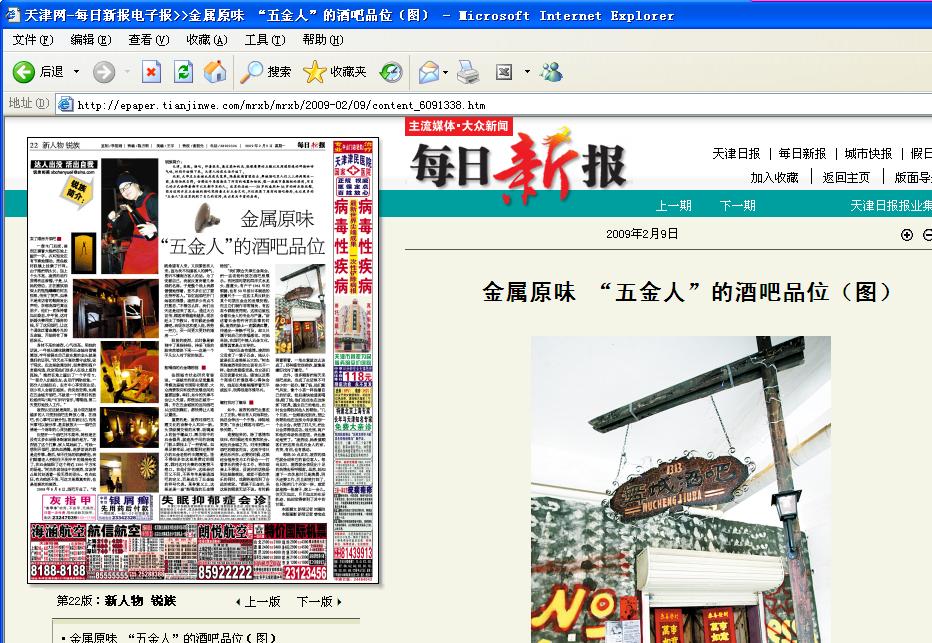Open the Messenger people icon

551,72
